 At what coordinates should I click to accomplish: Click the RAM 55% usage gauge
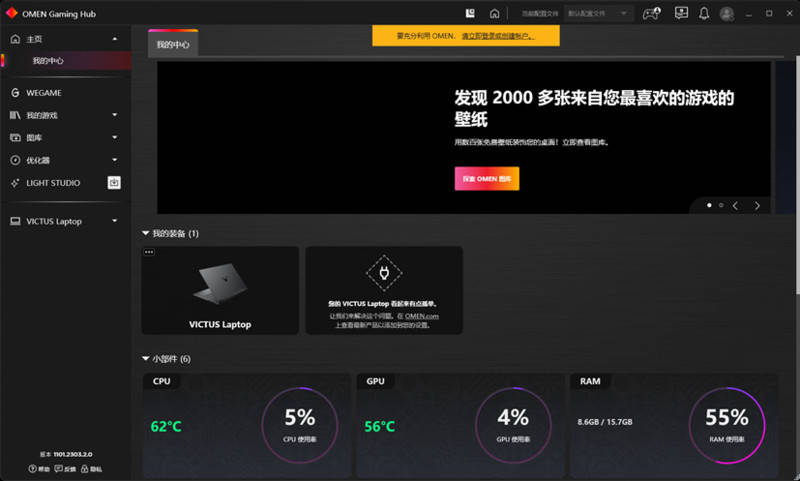[727, 425]
